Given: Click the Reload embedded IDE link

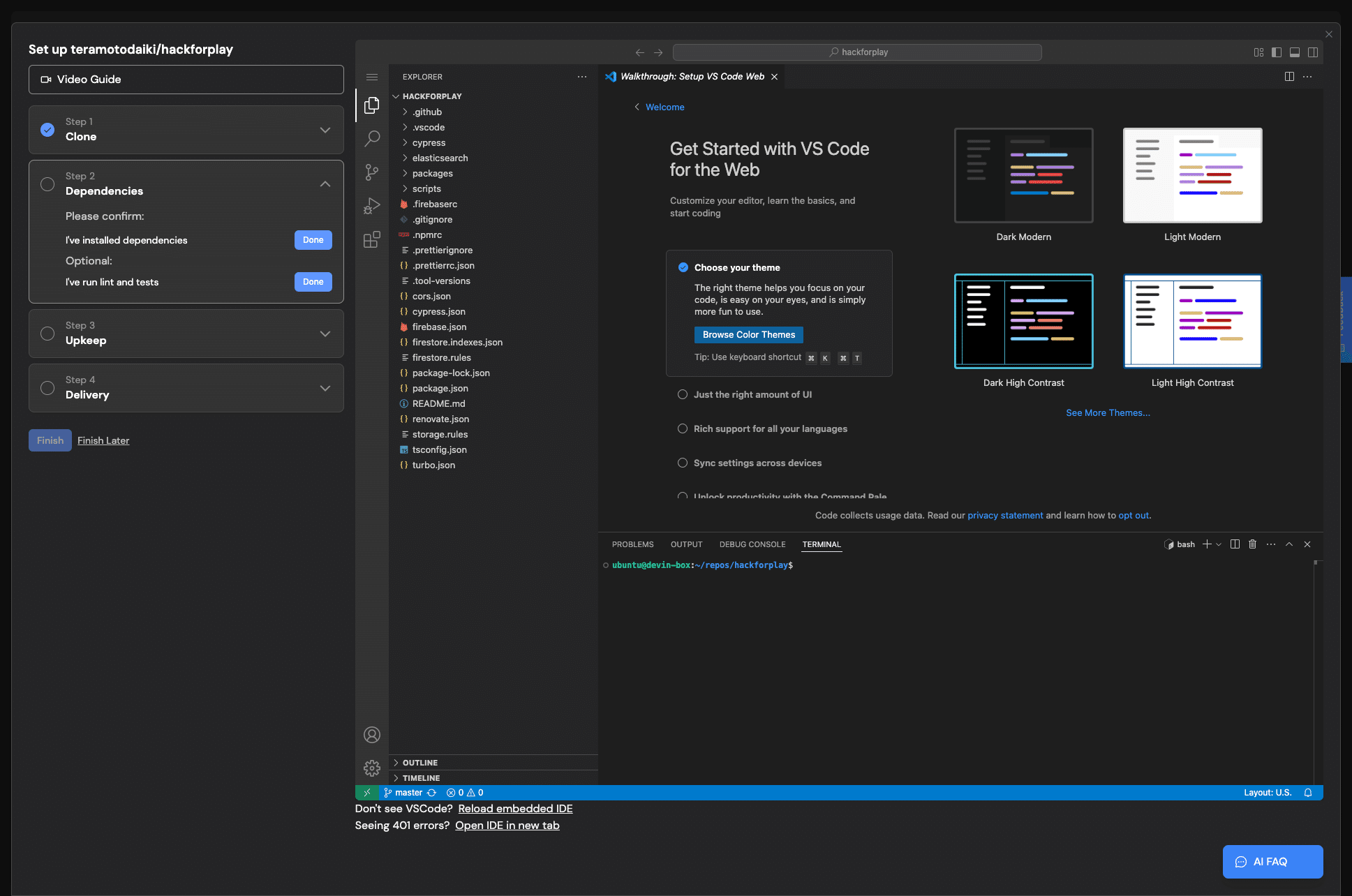Looking at the screenshot, I should (x=515, y=809).
